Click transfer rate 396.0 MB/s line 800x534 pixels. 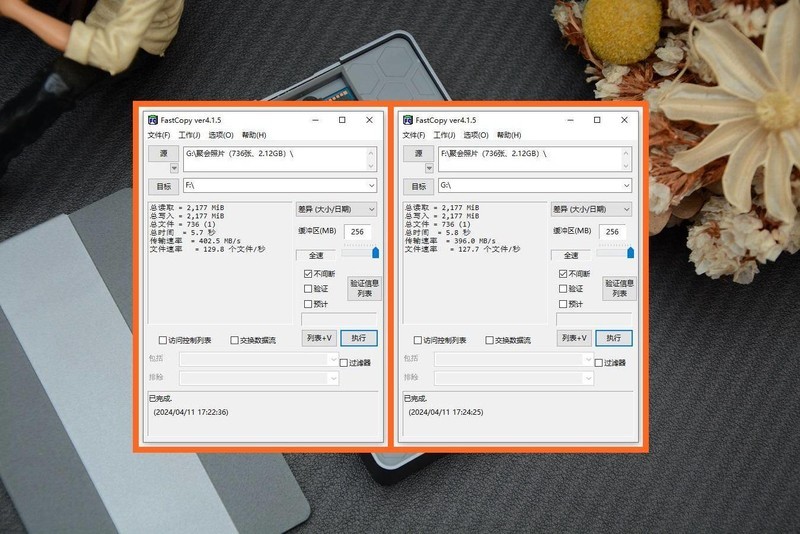point(450,241)
